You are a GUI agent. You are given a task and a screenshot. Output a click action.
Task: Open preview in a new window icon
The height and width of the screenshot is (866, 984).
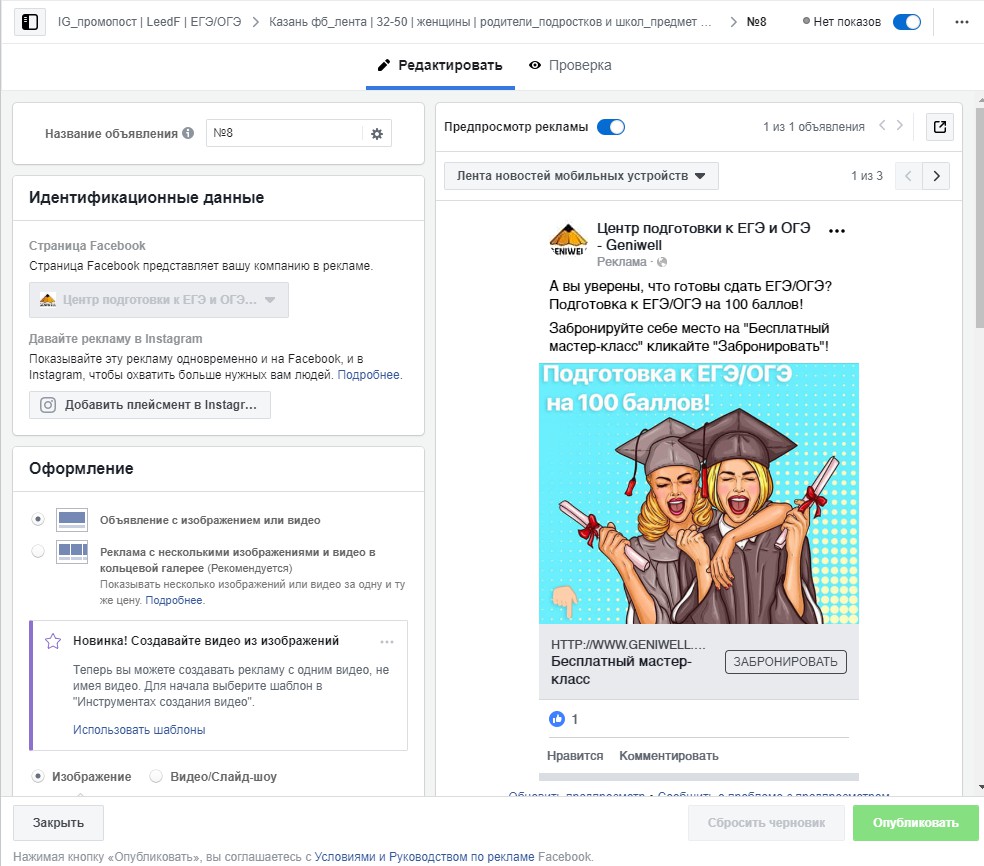(x=939, y=127)
